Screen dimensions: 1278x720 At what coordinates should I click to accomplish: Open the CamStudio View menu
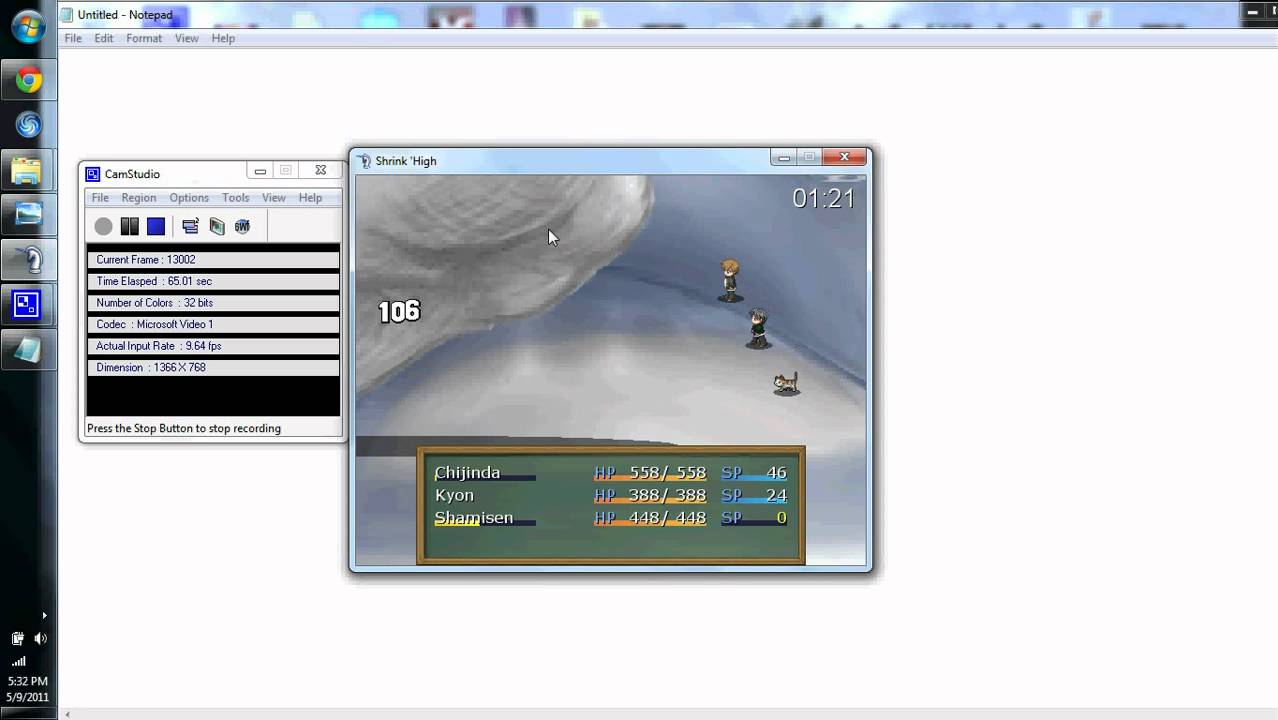pos(274,198)
